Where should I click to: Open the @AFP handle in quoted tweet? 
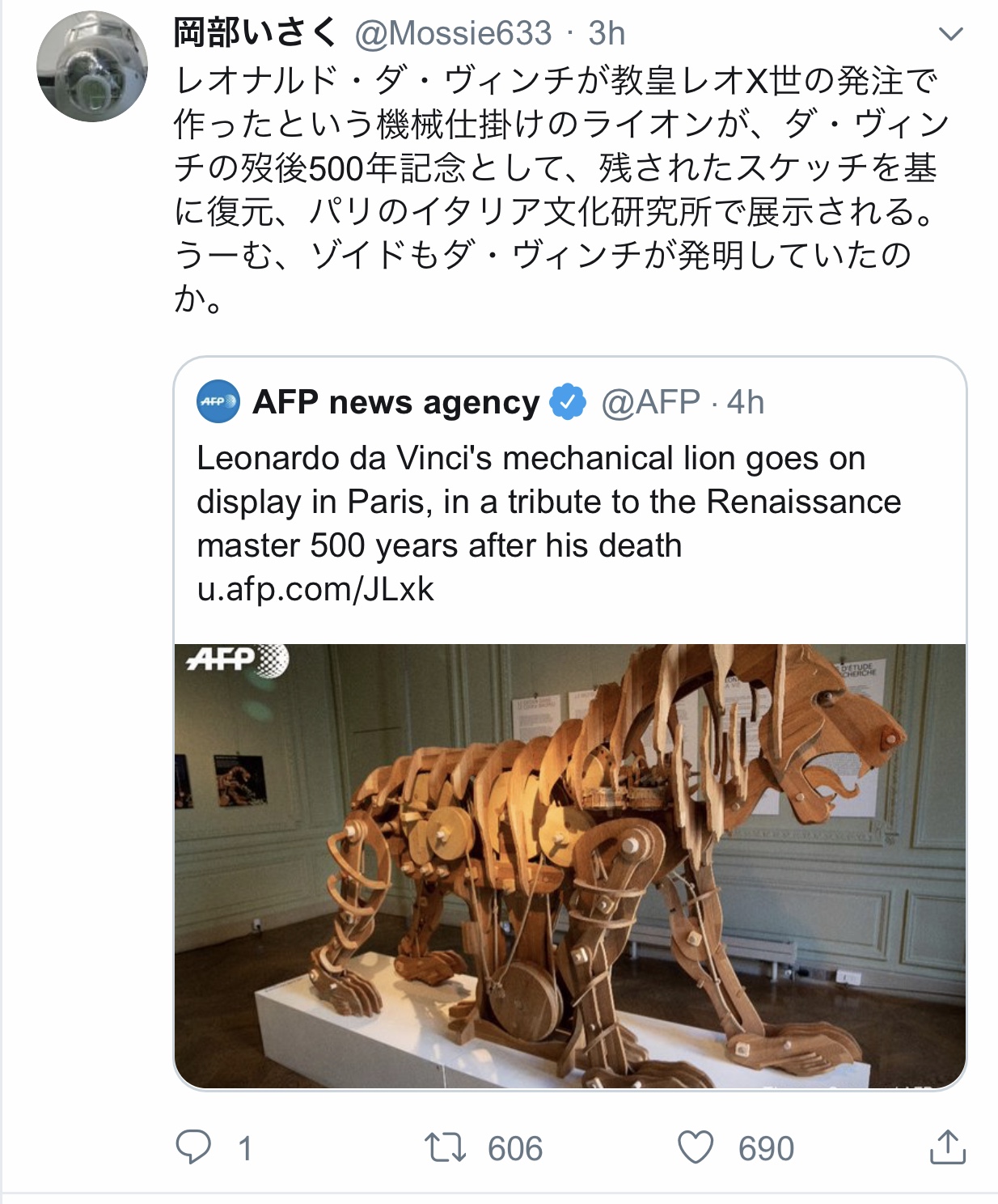(651, 402)
